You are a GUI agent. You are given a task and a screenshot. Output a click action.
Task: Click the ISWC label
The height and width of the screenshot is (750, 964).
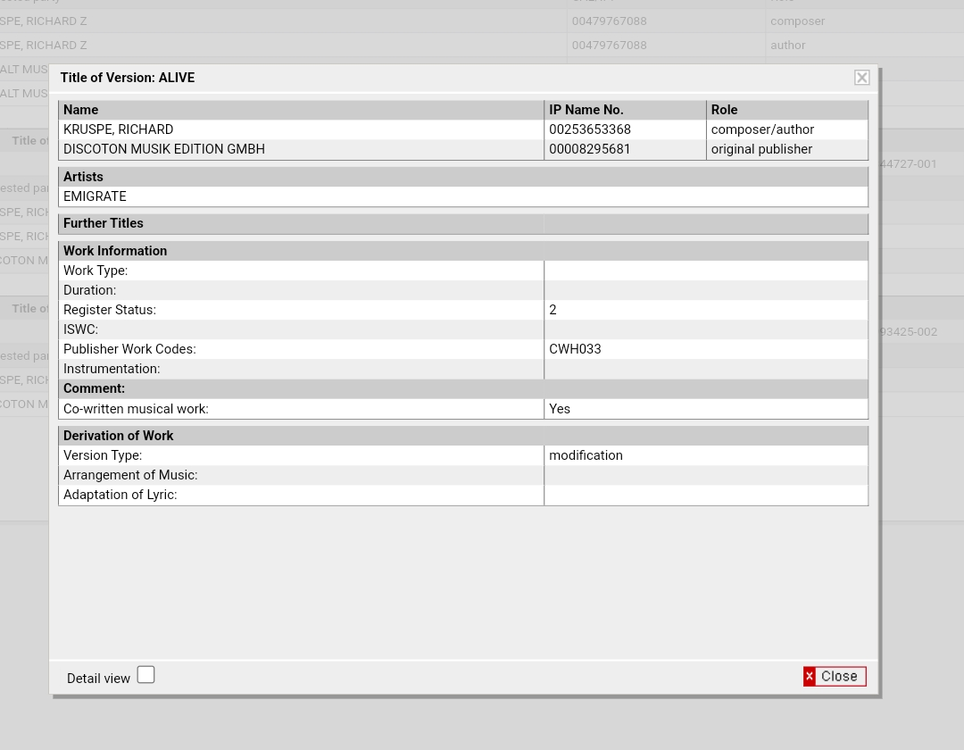(81, 330)
